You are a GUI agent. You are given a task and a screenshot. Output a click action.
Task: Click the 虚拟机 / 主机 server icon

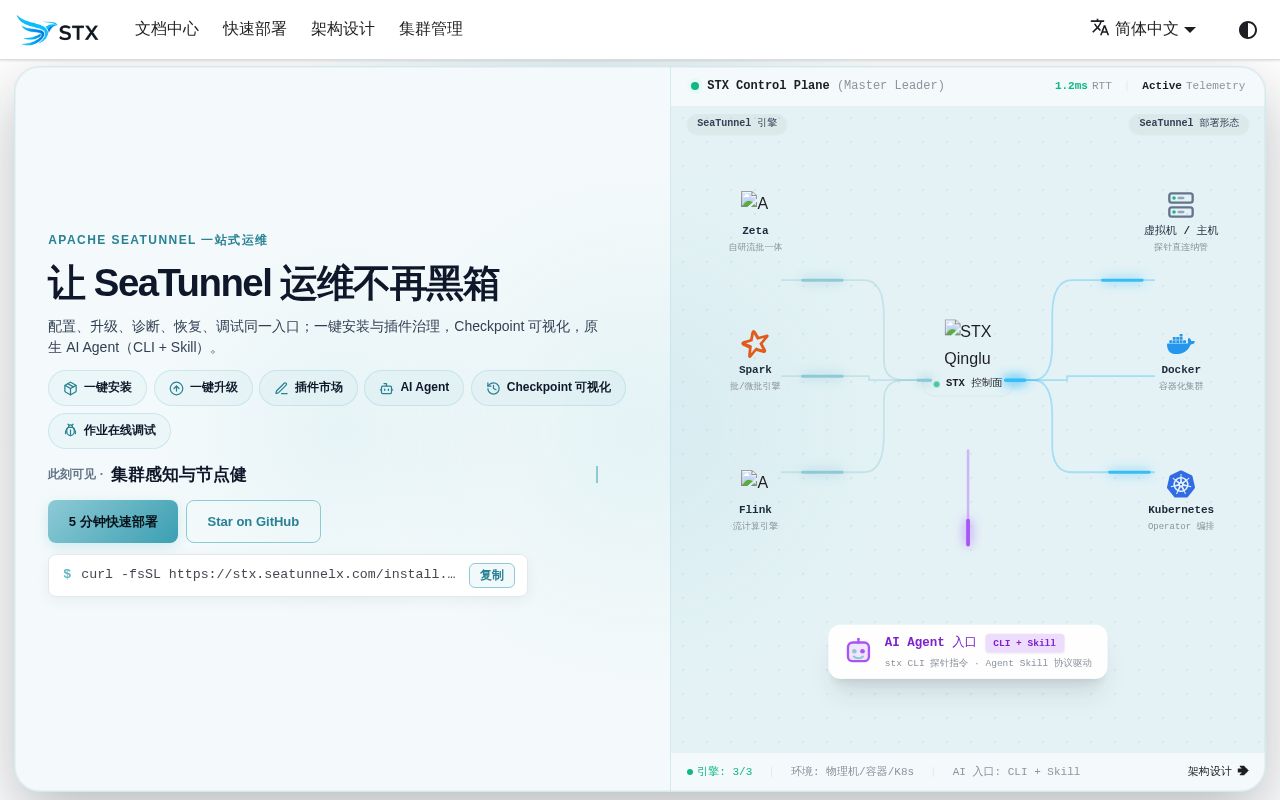click(x=1181, y=205)
